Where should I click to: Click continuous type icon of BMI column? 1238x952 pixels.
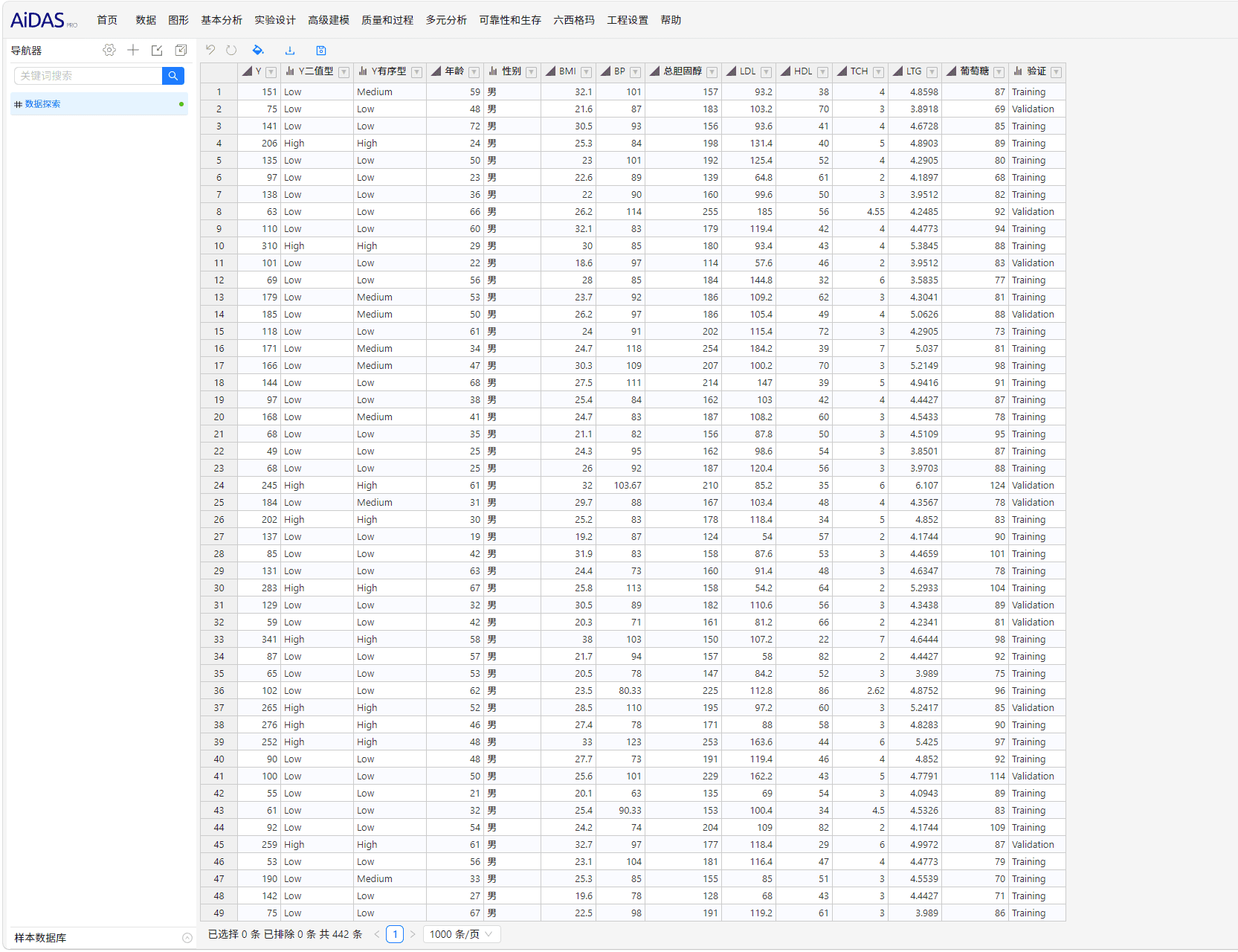[550, 71]
